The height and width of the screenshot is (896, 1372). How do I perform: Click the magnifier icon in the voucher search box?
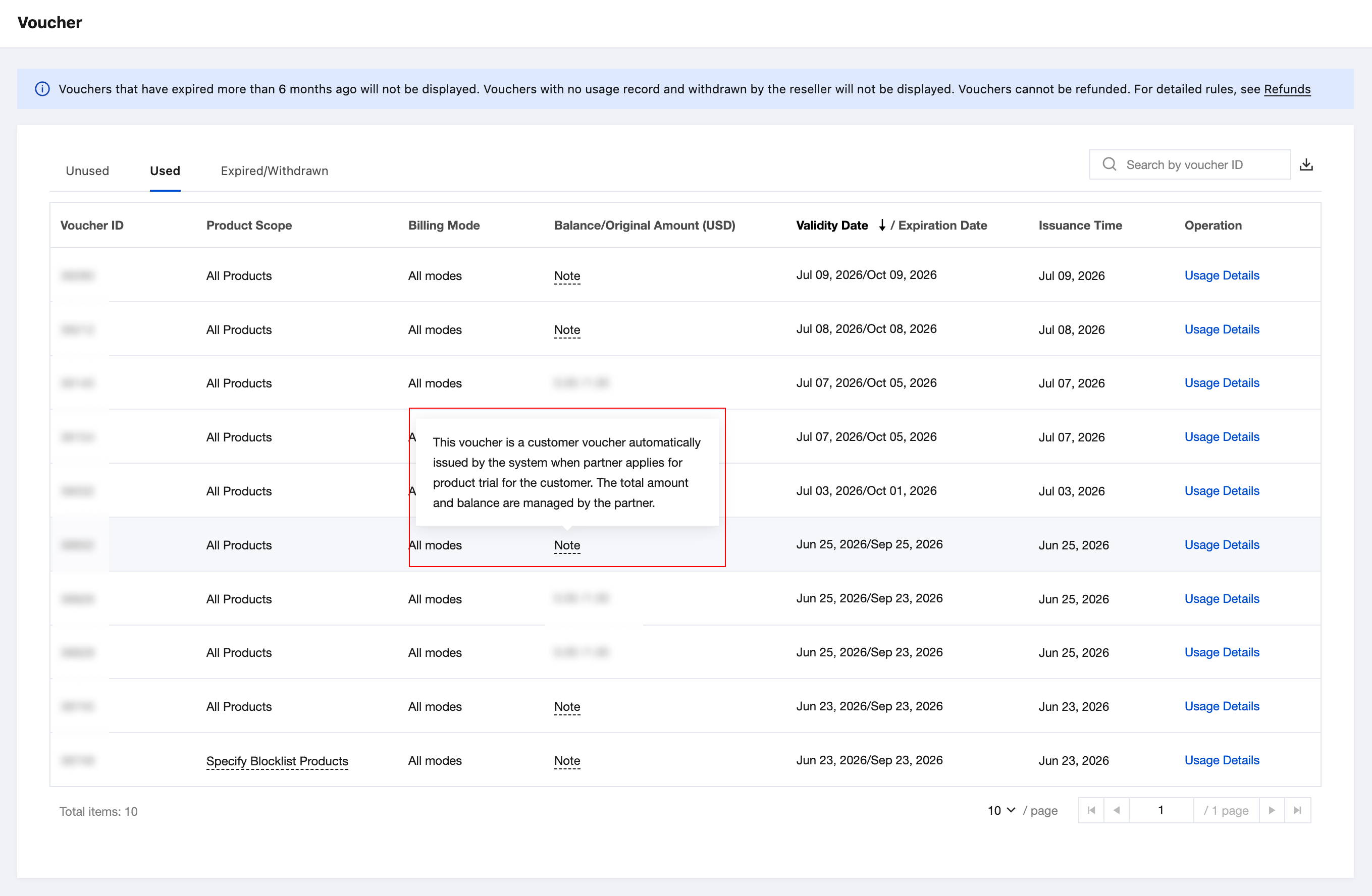[x=1109, y=164]
